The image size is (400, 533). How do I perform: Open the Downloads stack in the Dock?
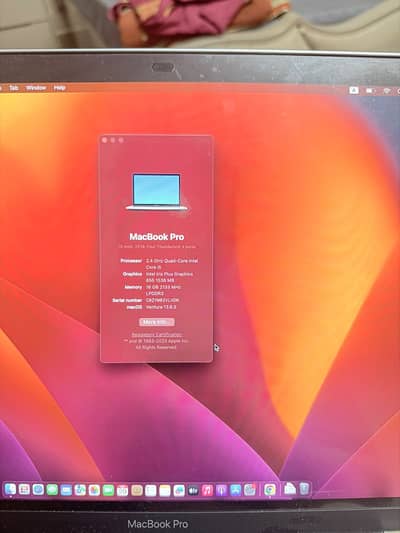[x=290, y=489]
